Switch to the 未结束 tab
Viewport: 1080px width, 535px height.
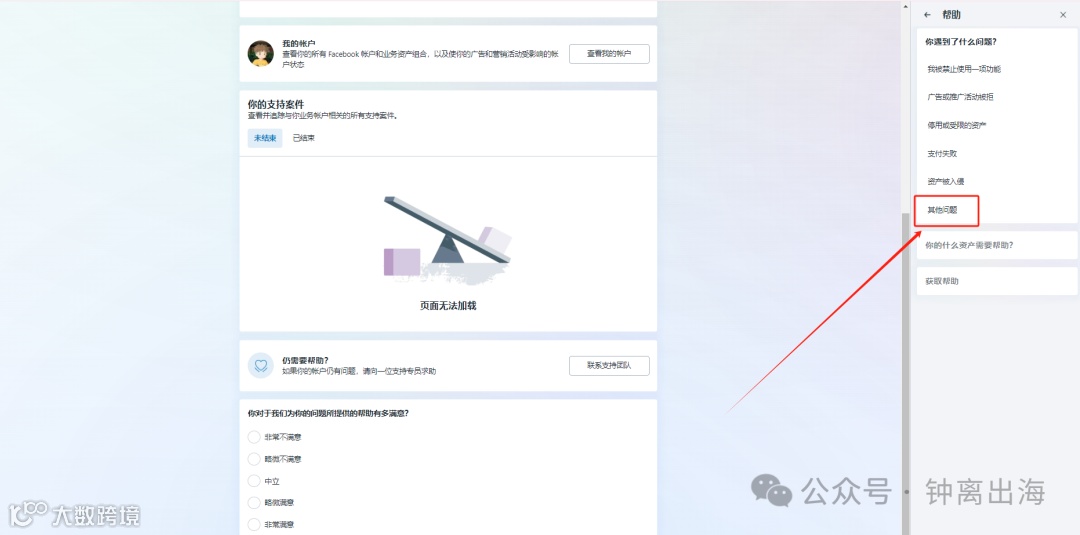coord(265,138)
